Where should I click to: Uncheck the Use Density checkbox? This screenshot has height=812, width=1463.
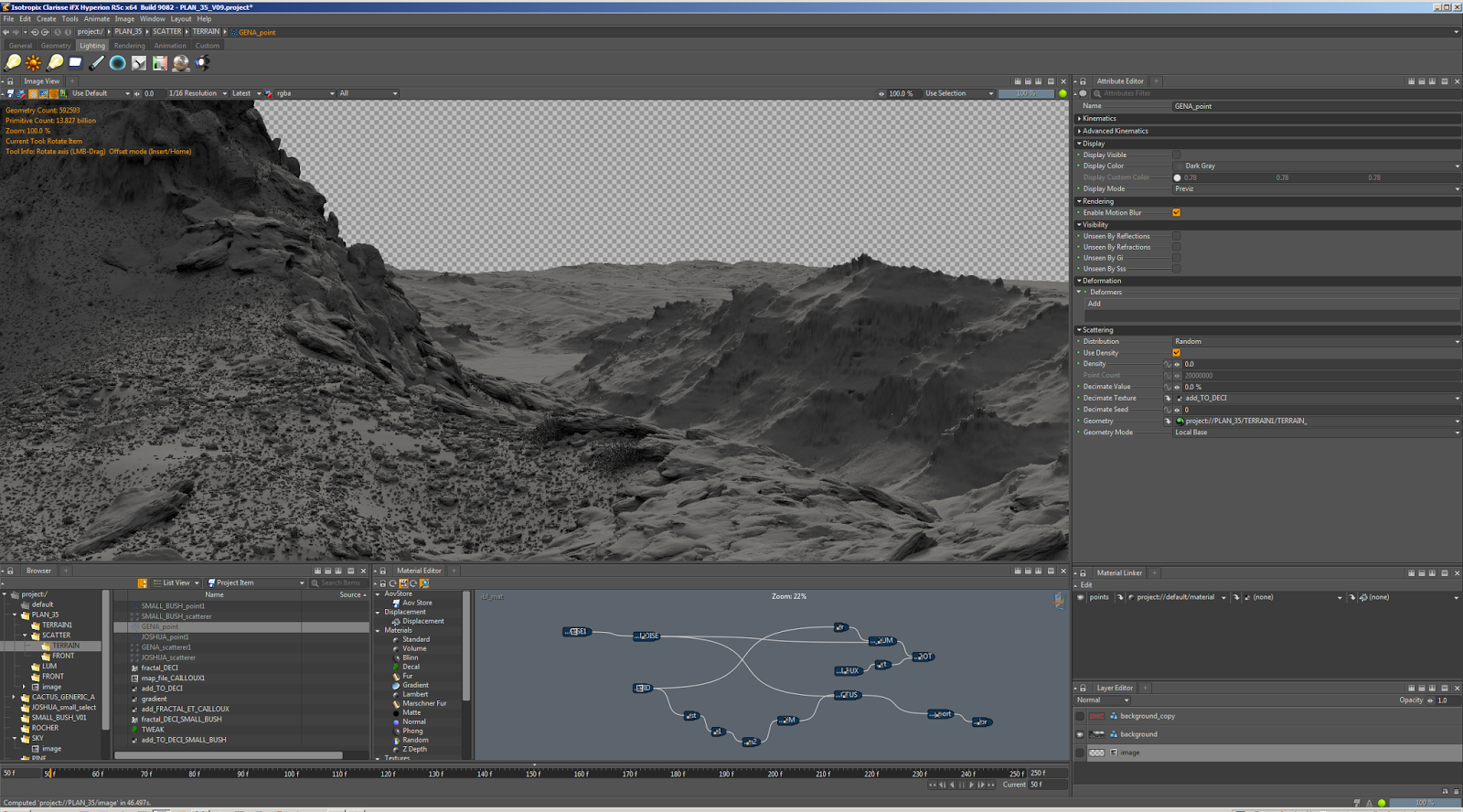[1177, 353]
